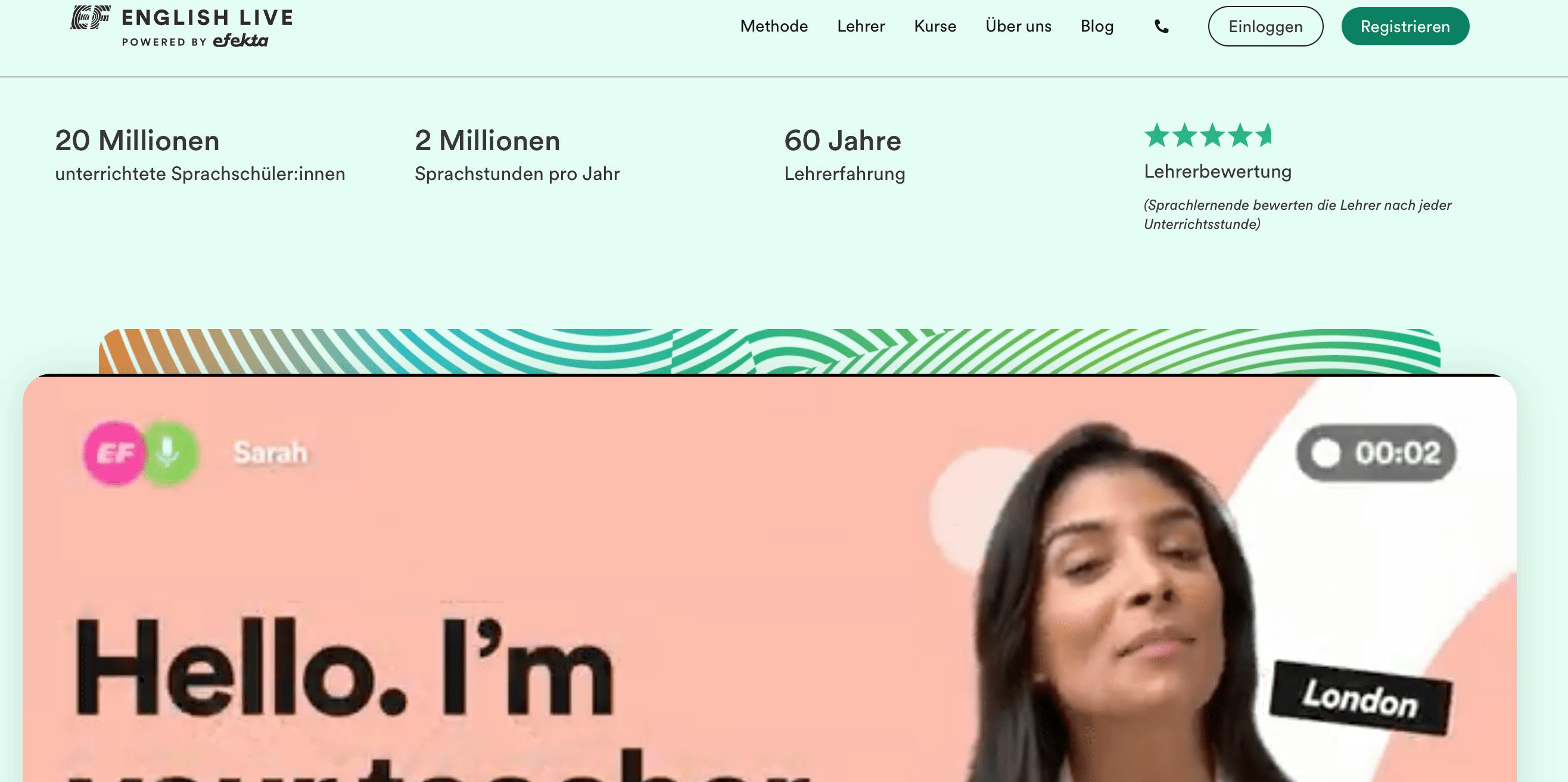Click the recording indicator dot
Screen dimensions: 1568x782
(x=1326, y=453)
